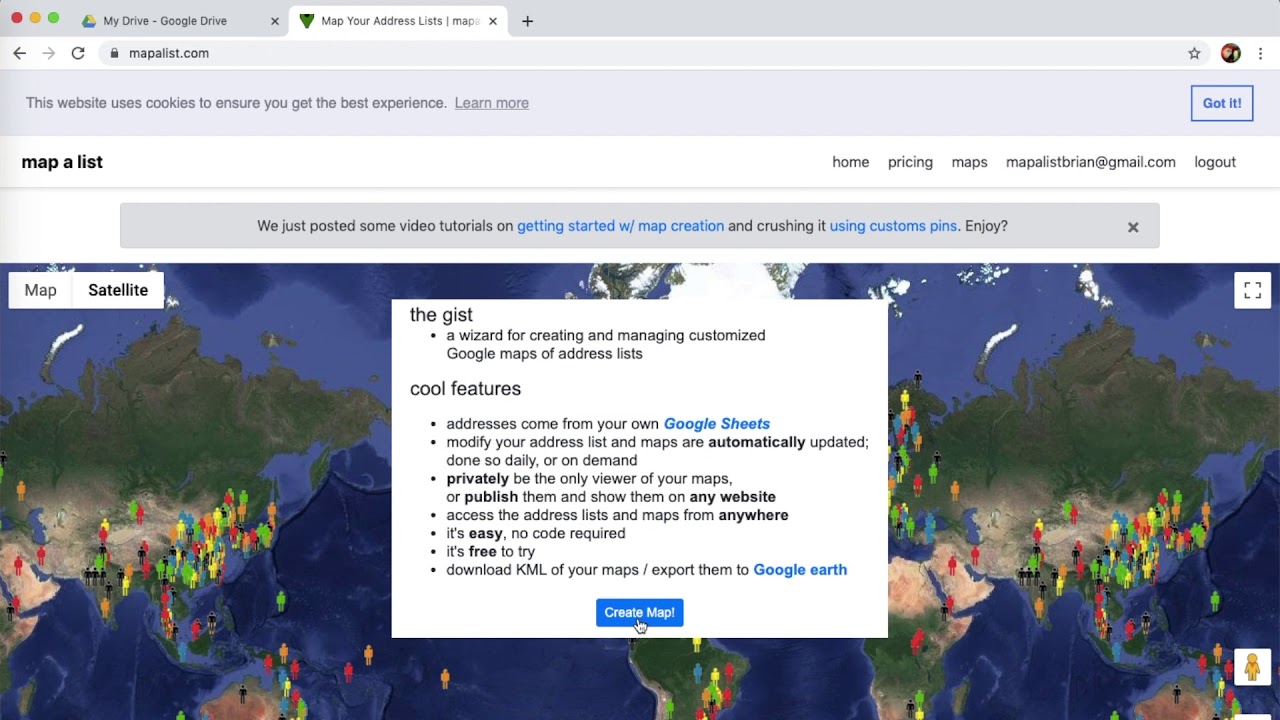Image resolution: width=1280 pixels, height=720 pixels.
Task: Select the Map Your Address Lists tab
Action: [398, 21]
